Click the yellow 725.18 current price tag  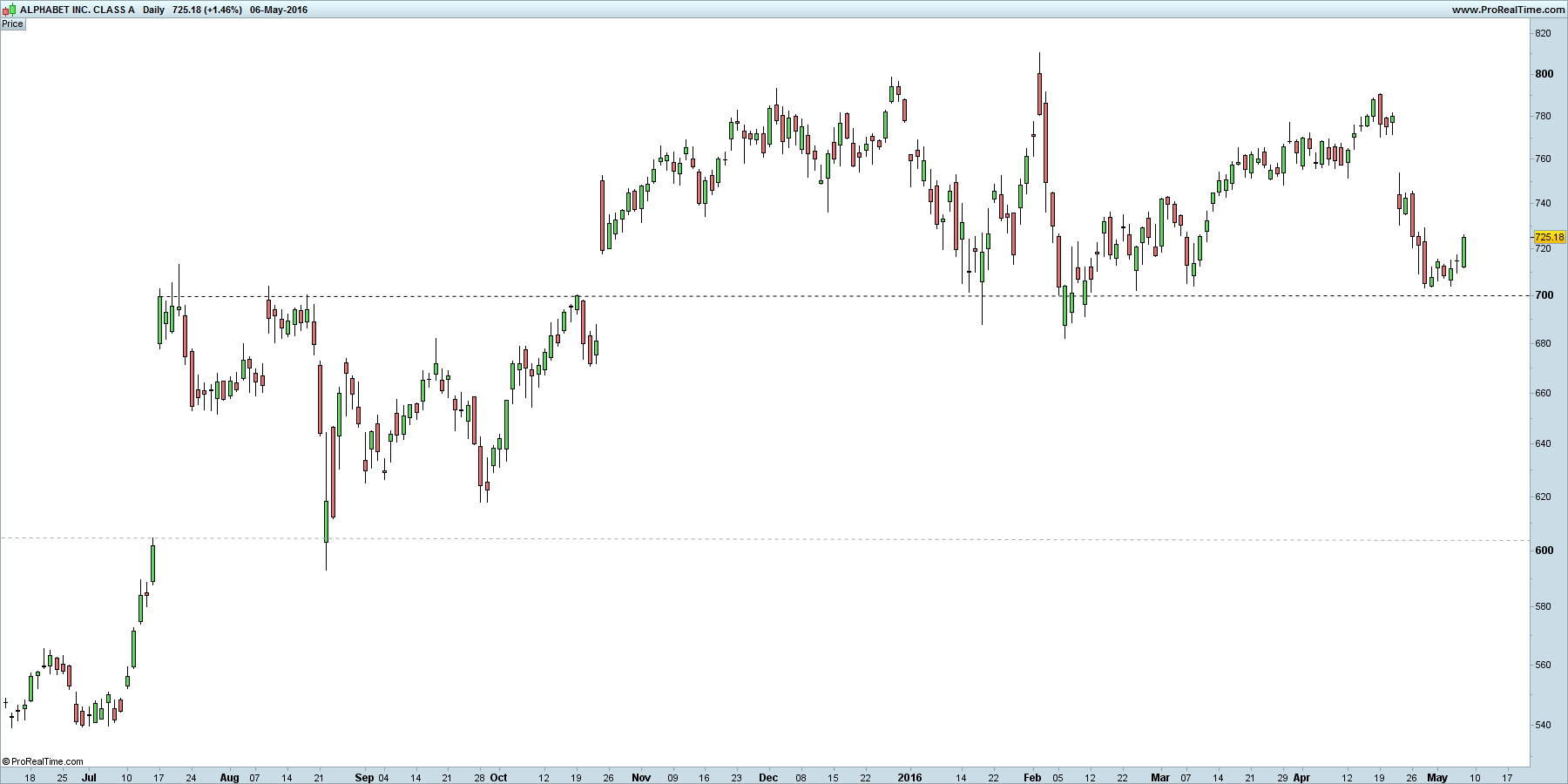pyautogui.click(x=1549, y=237)
